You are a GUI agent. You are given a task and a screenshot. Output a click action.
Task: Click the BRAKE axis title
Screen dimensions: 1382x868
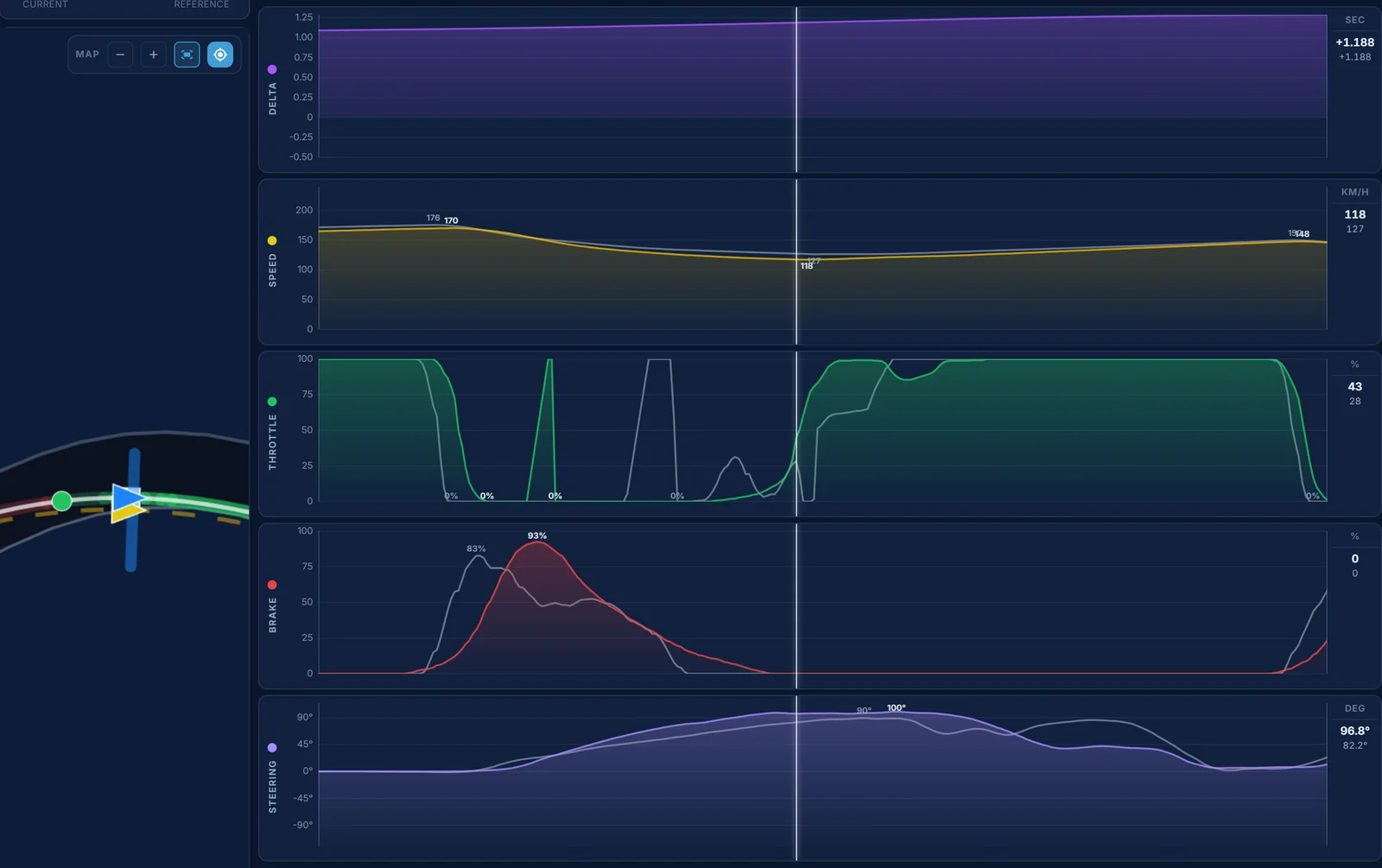273,615
